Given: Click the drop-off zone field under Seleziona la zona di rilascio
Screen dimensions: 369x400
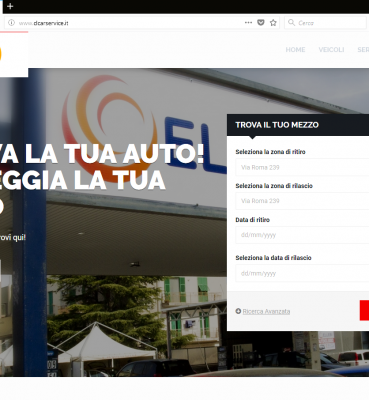Looking at the screenshot, I should [x=302, y=201].
